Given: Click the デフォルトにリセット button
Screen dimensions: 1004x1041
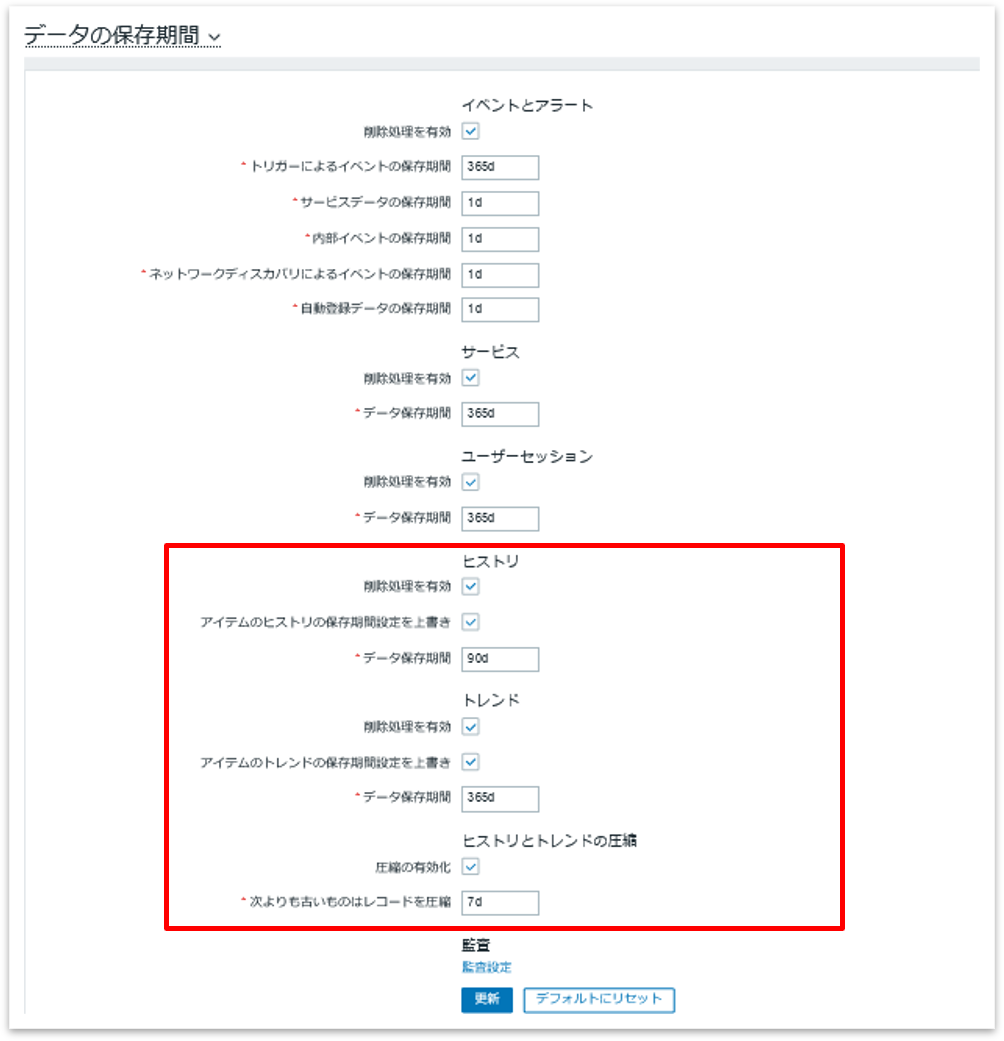Looking at the screenshot, I should click(x=599, y=1000).
